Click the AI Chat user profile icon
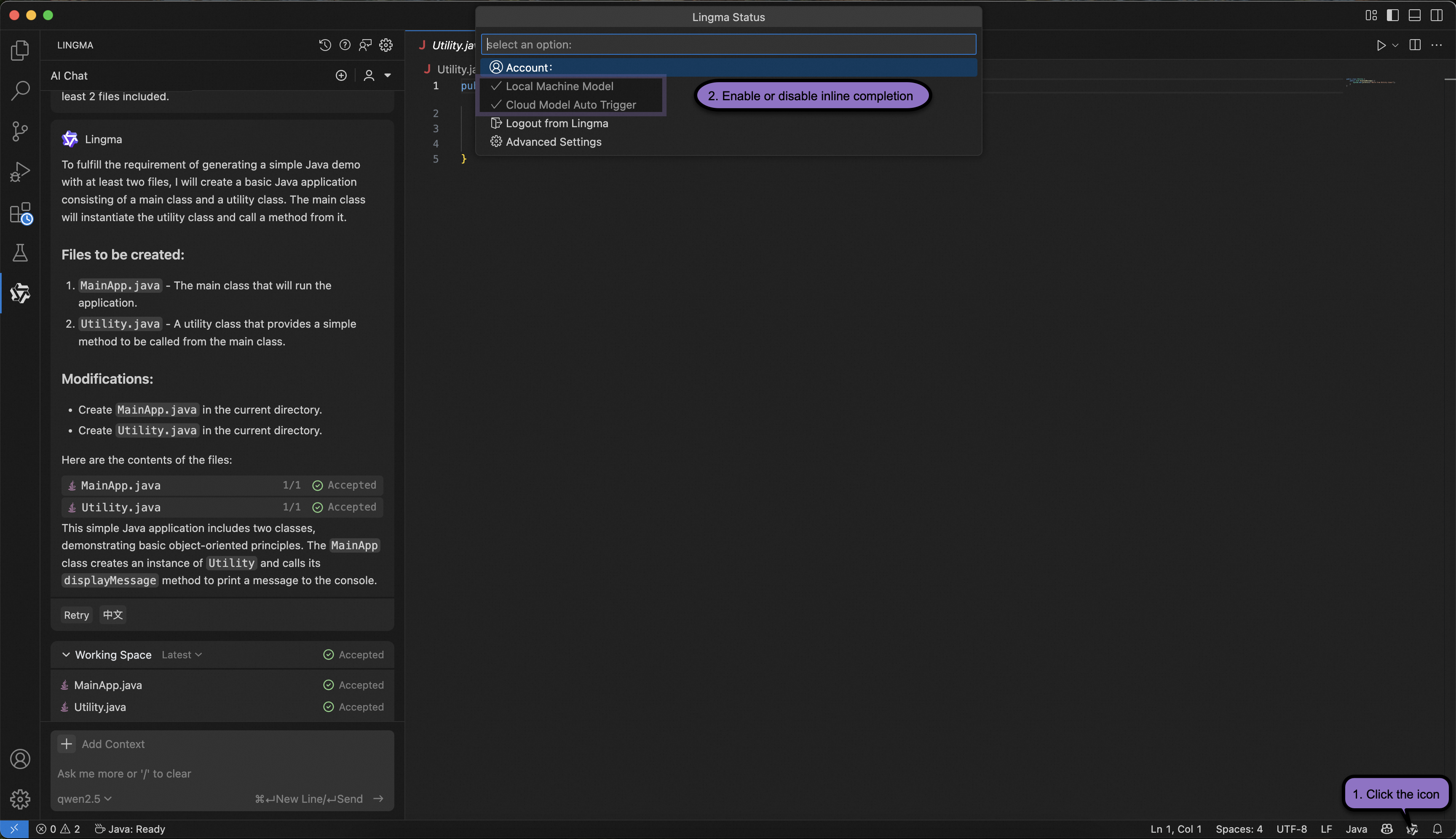Image resolution: width=1456 pixels, height=839 pixels. [369, 75]
